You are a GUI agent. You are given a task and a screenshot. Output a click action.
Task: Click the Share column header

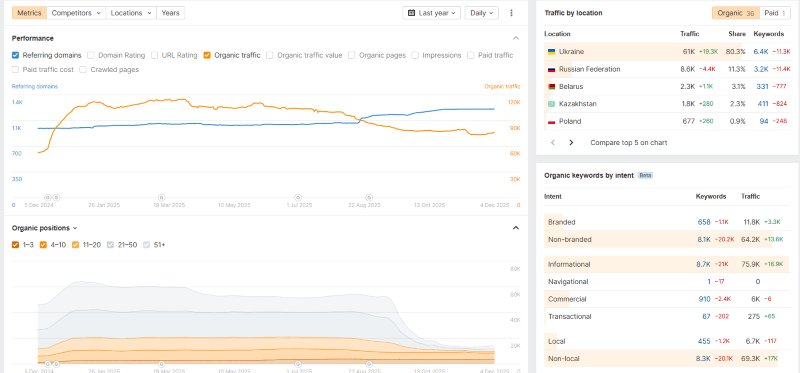coord(737,34)
